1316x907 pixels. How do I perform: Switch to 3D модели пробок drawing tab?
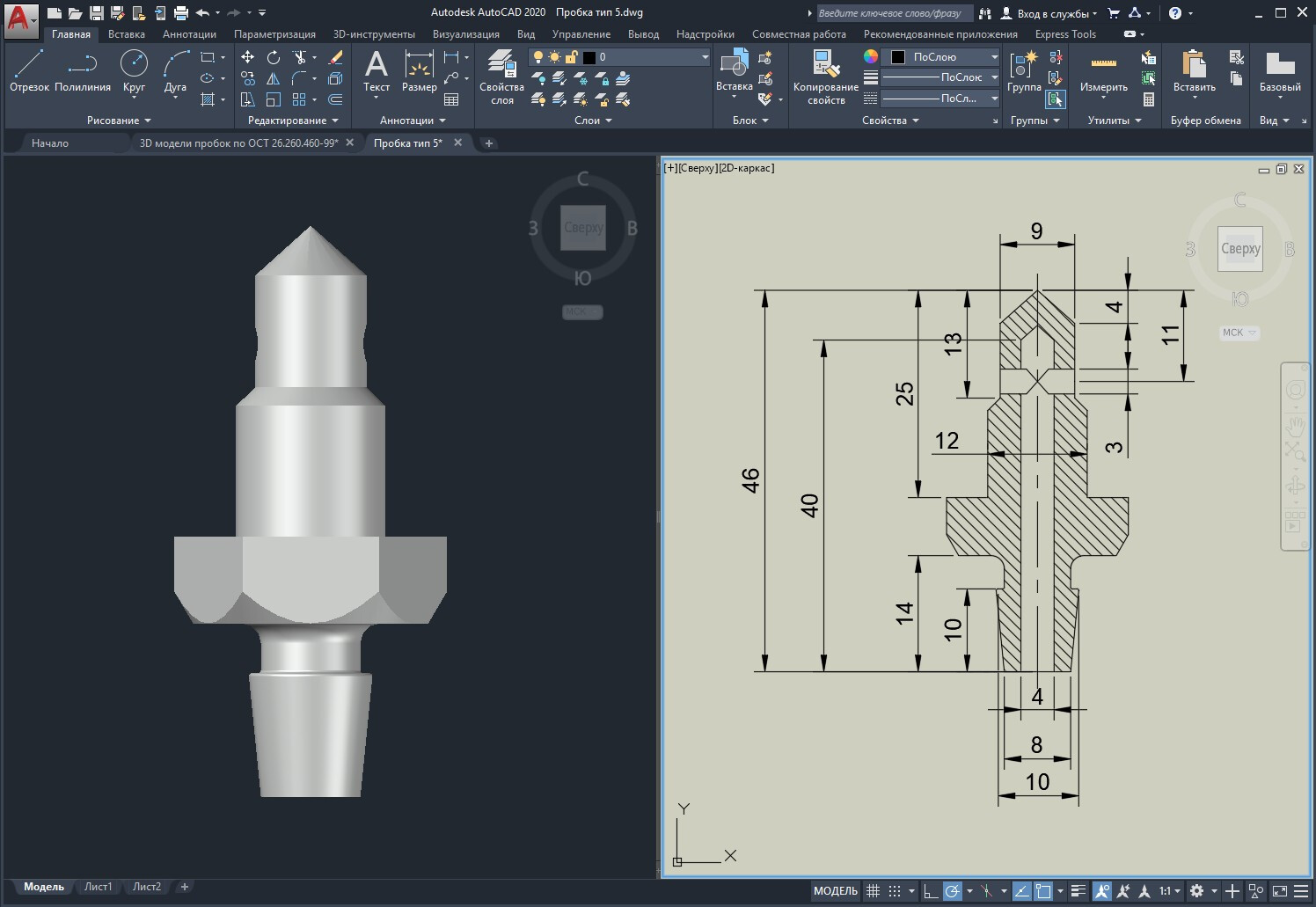(x=238, y=143)
